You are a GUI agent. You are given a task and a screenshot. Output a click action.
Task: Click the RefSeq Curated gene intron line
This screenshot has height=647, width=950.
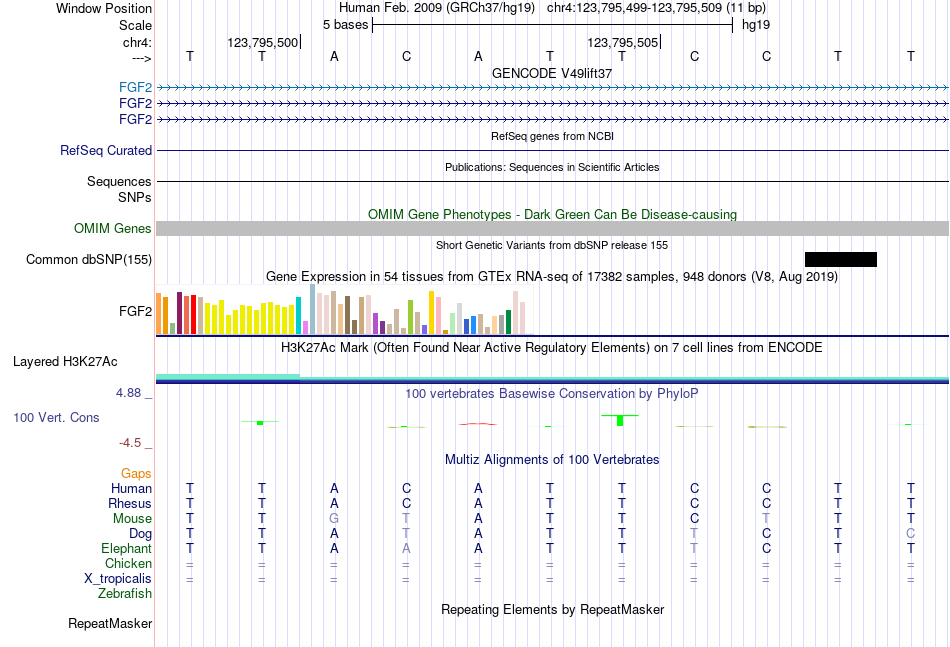(553, 150)
